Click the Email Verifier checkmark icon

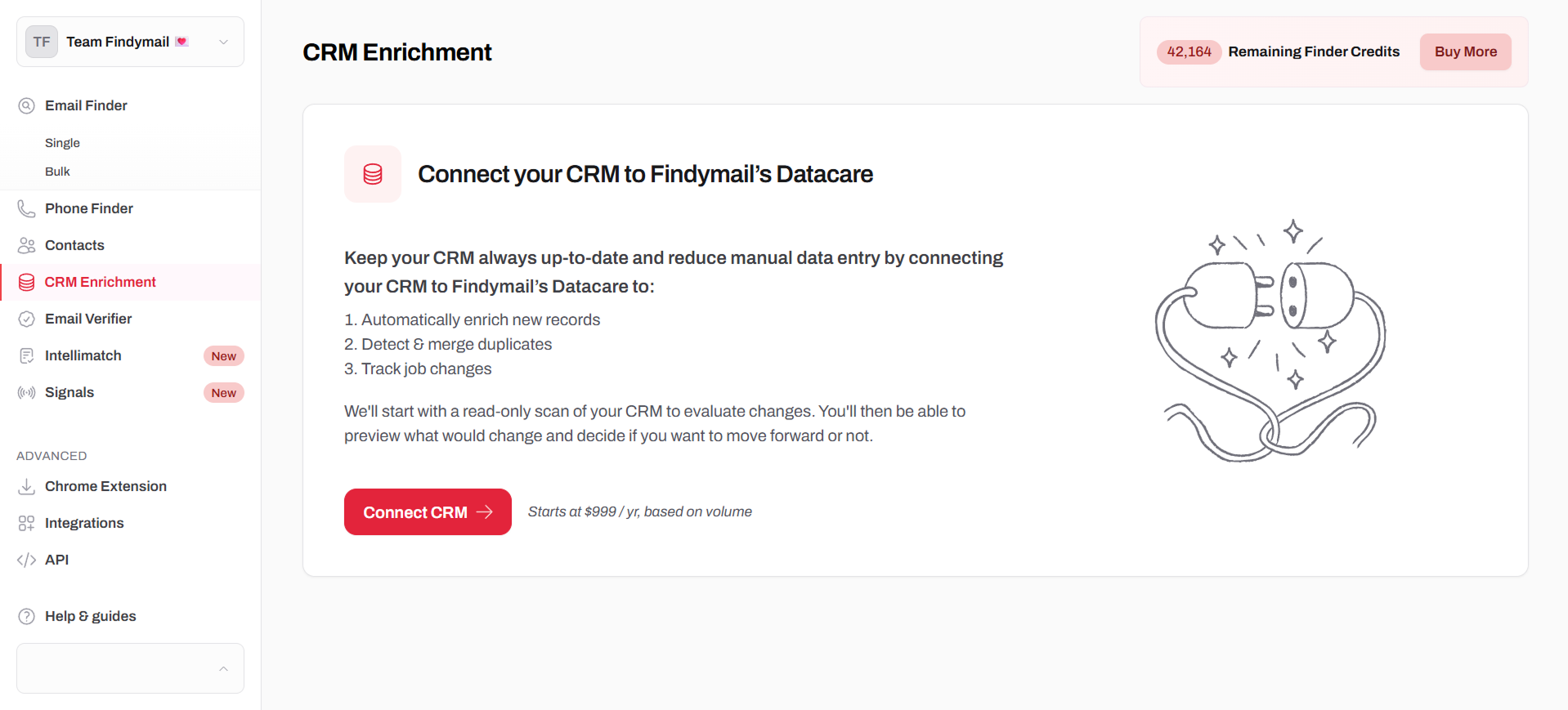[x=27, y=319]
